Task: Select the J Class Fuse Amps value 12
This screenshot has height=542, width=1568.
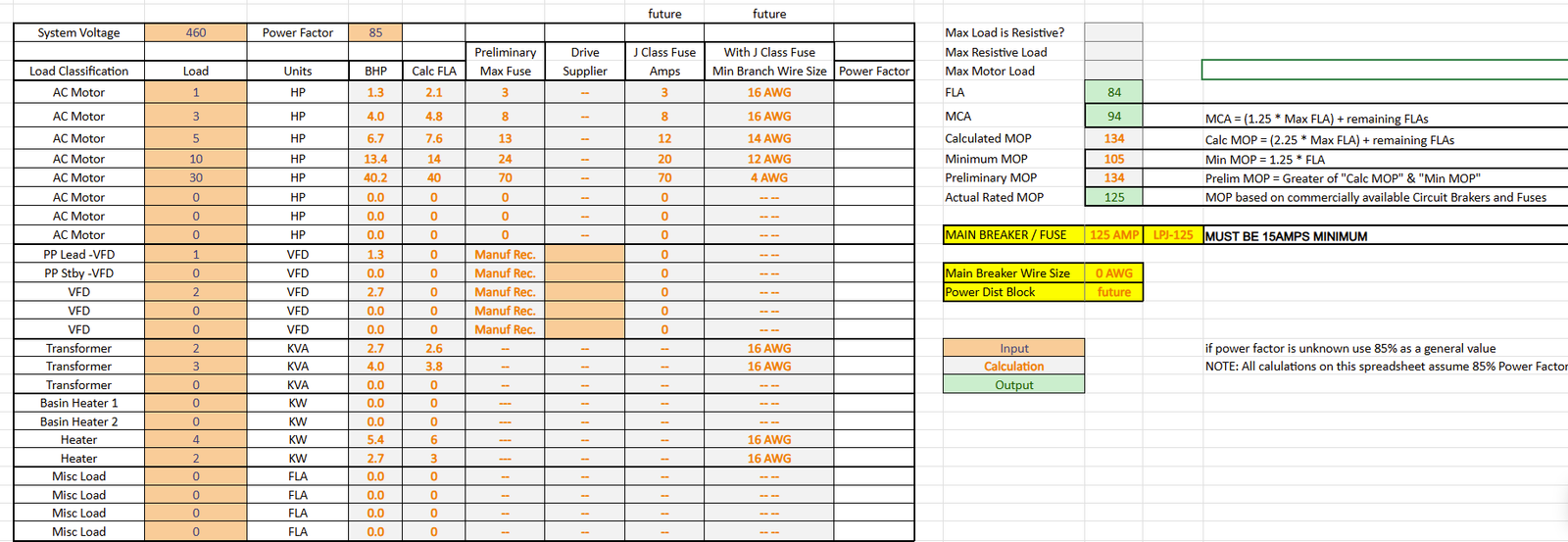Action: click(x=664, y=138)
